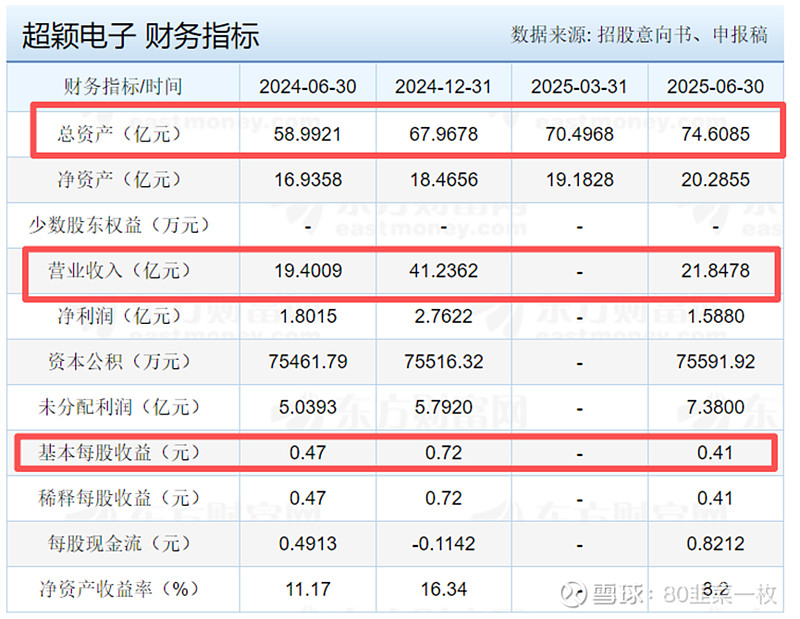Click the 基本每股收益（元） row label
Screen dimensions: 800x619
pyautogui.click(x=119, y=452)
